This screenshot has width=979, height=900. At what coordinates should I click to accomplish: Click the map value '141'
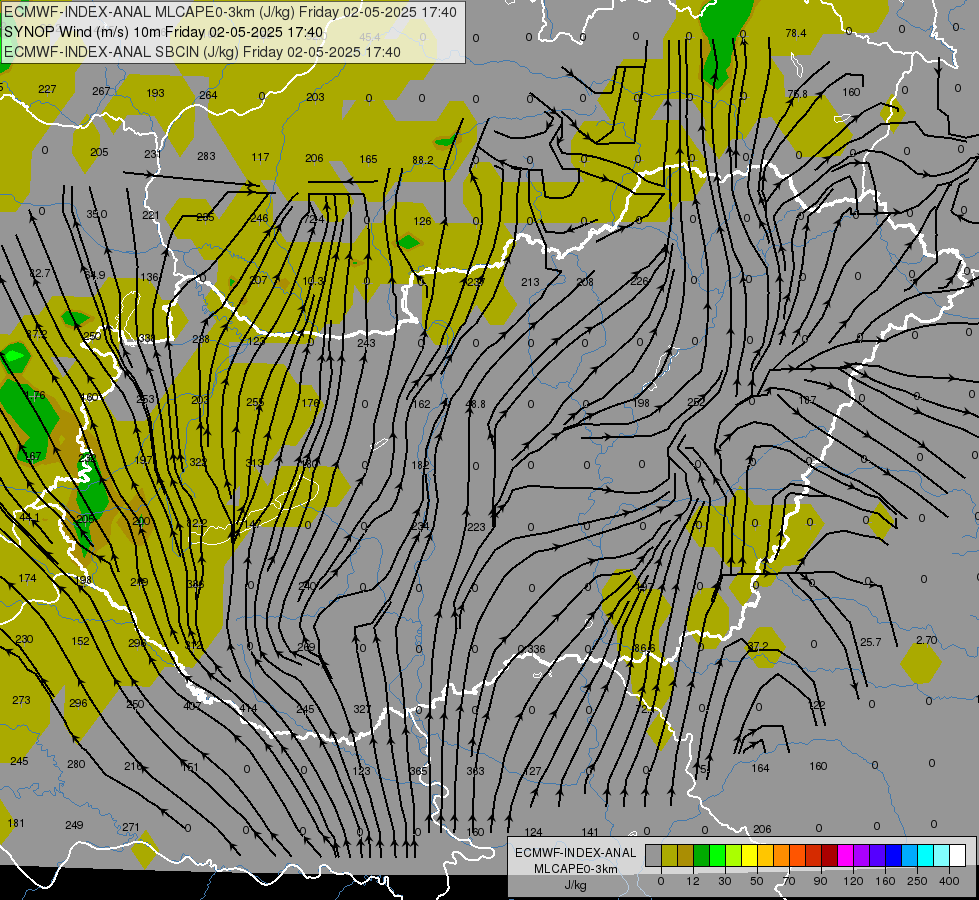[590, 832]
